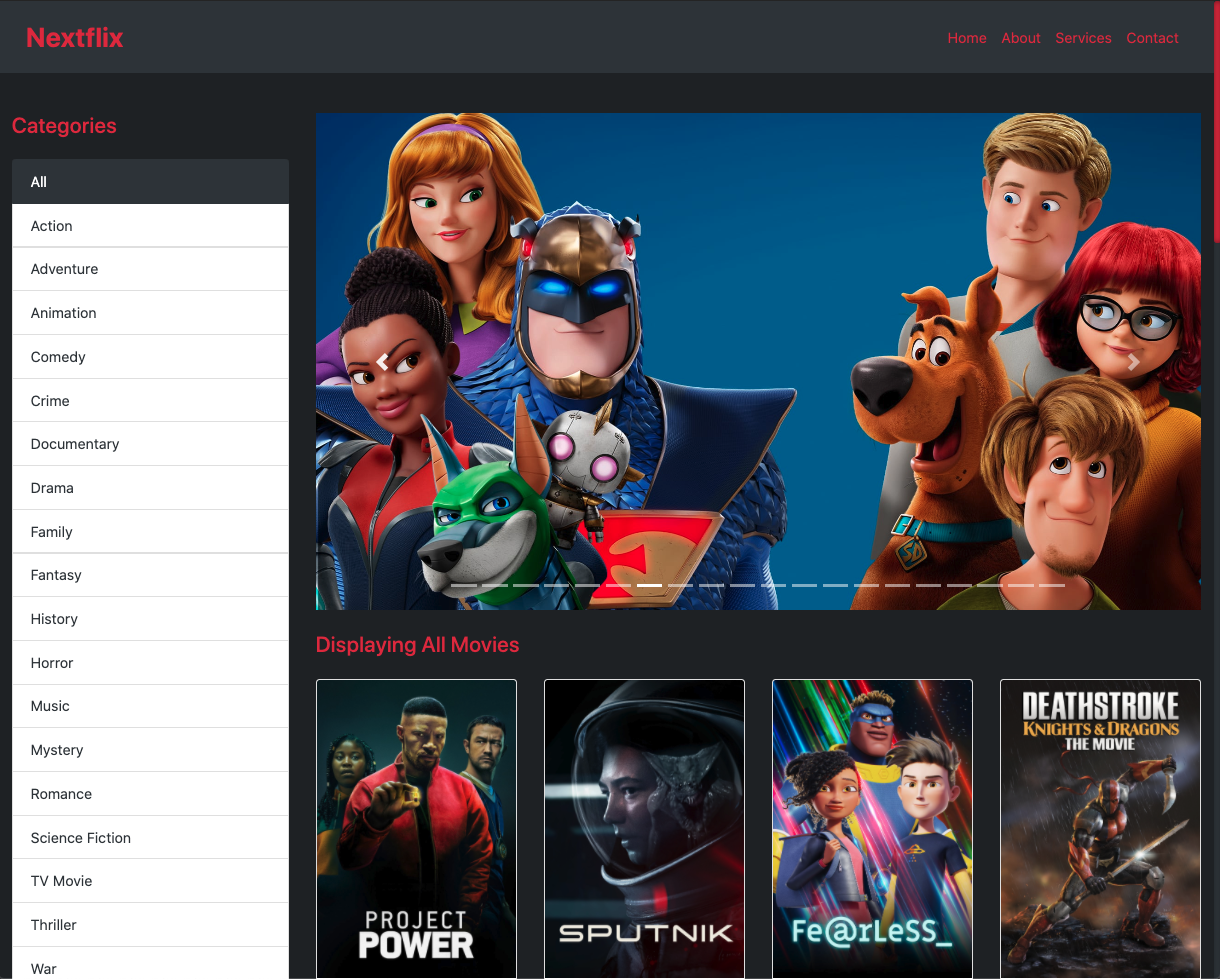Image resolution: width=1220 pixels, height=979 pixels.
Task: Select the Mystery category
Action: pyautogui.click(x=150, y=750)
